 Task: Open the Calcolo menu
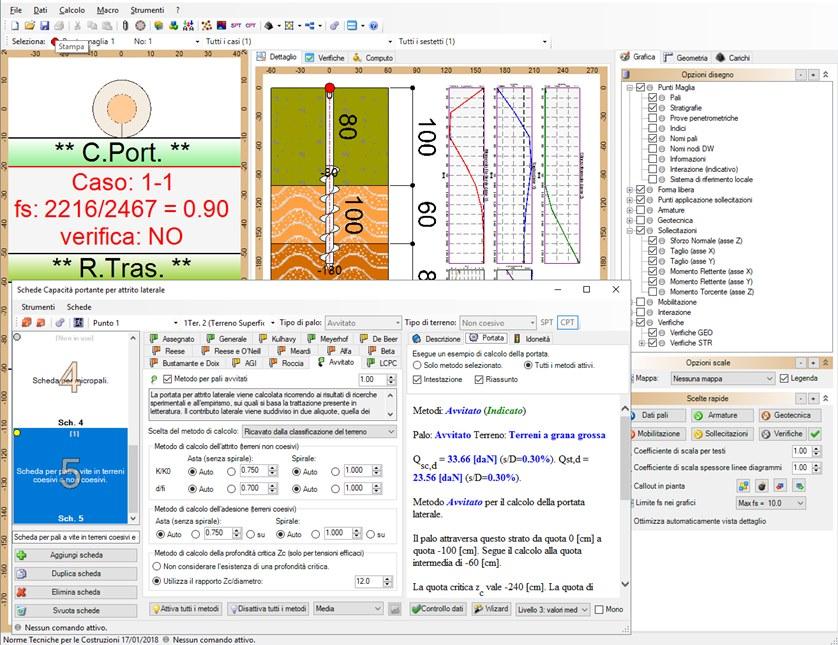[x=71, y=8]
